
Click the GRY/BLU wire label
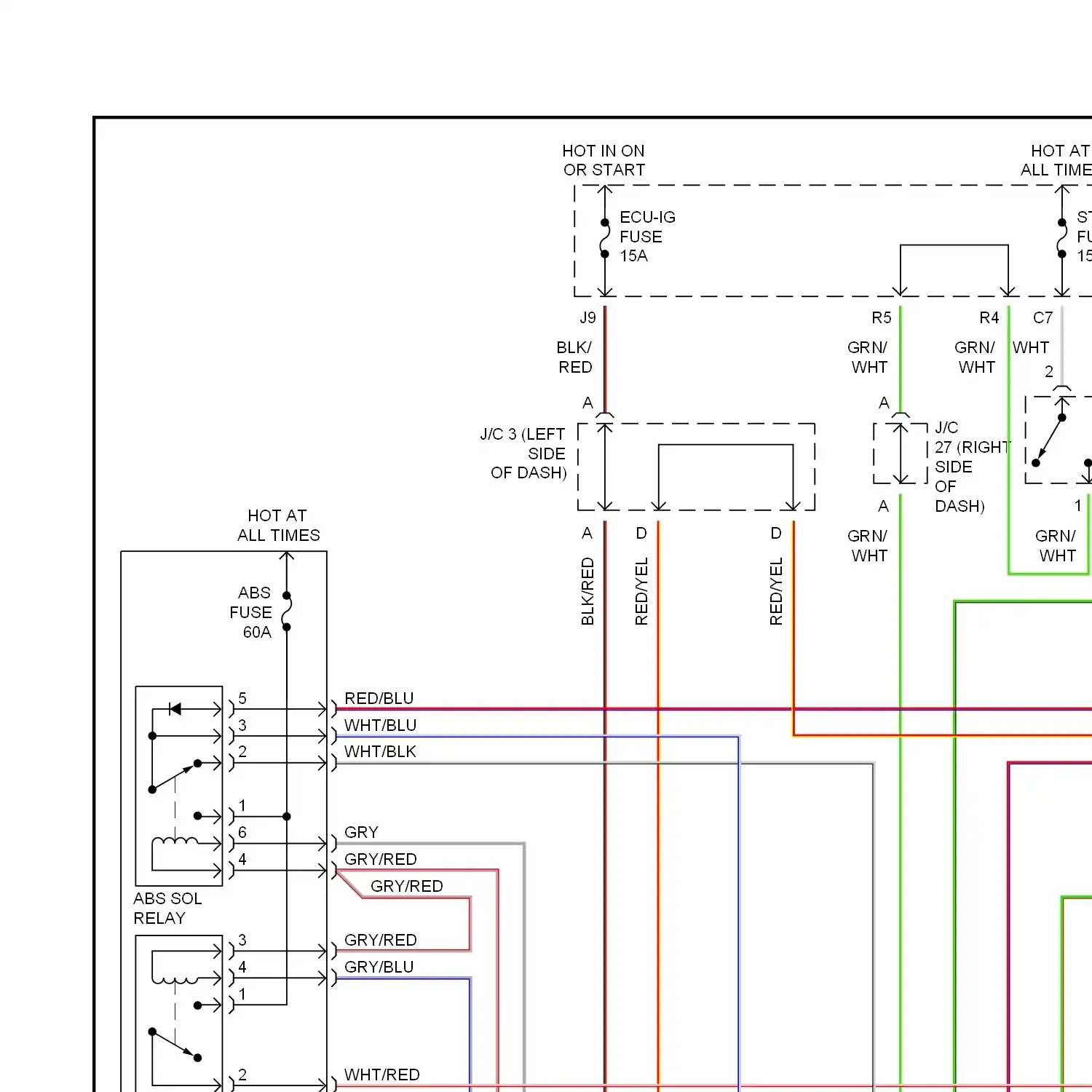click(x=379, y=967)
